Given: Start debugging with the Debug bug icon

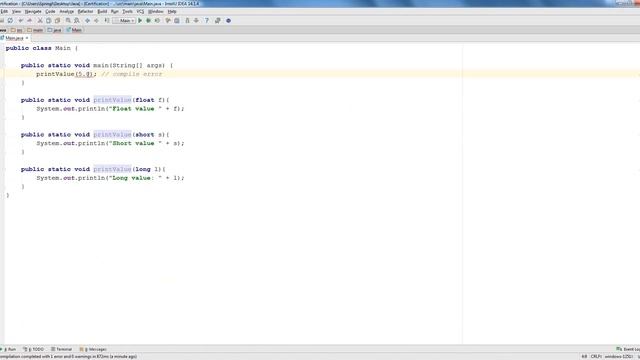Looking at the screenshot, I should click(149, 20).
